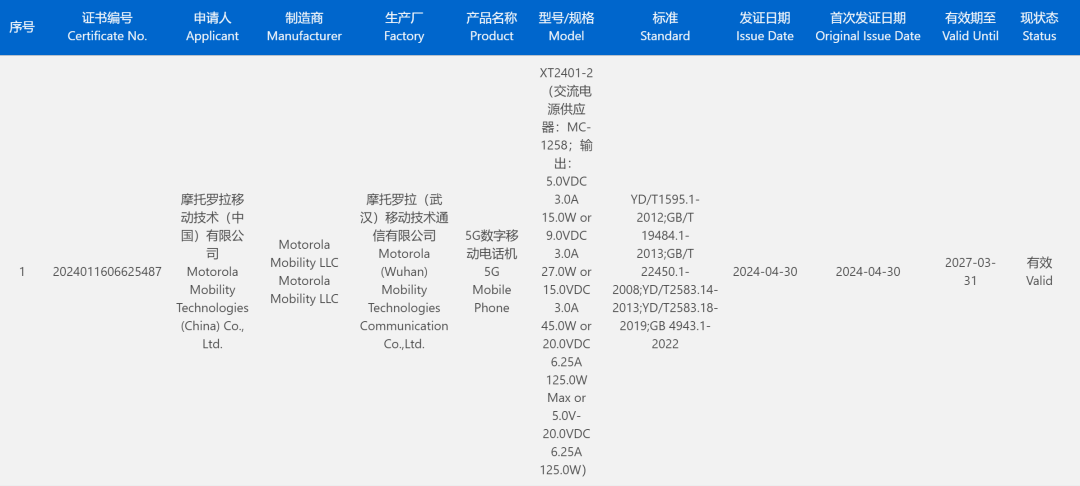Click the XT2401-2 model specification cell
Image resolution: width=1080 pixels, height=486 pixels.
566,271
